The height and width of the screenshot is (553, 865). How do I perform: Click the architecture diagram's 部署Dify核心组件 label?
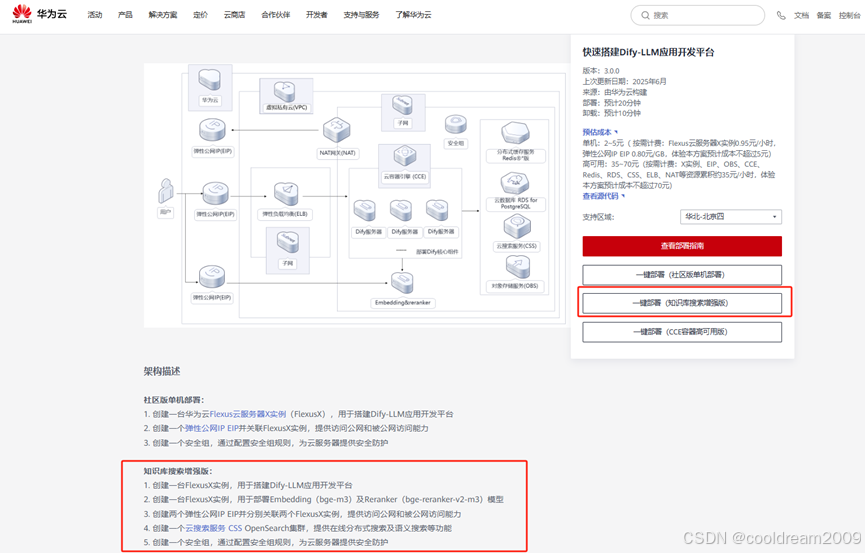pos(437,252)
